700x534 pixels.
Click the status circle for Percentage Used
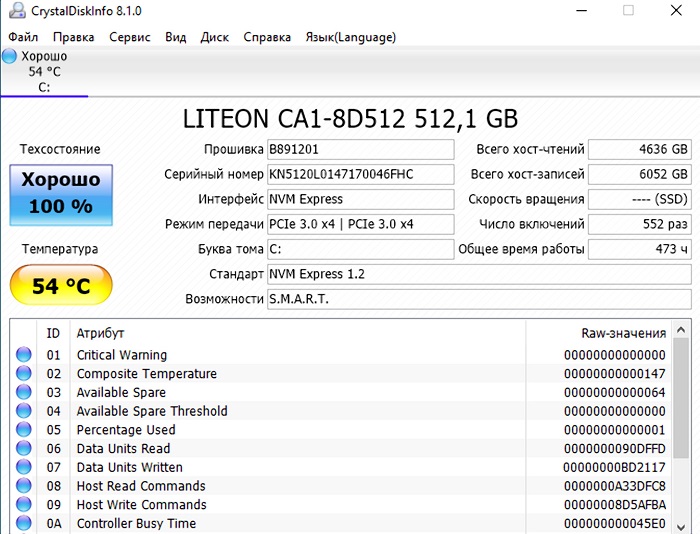(x=24, y=430)
